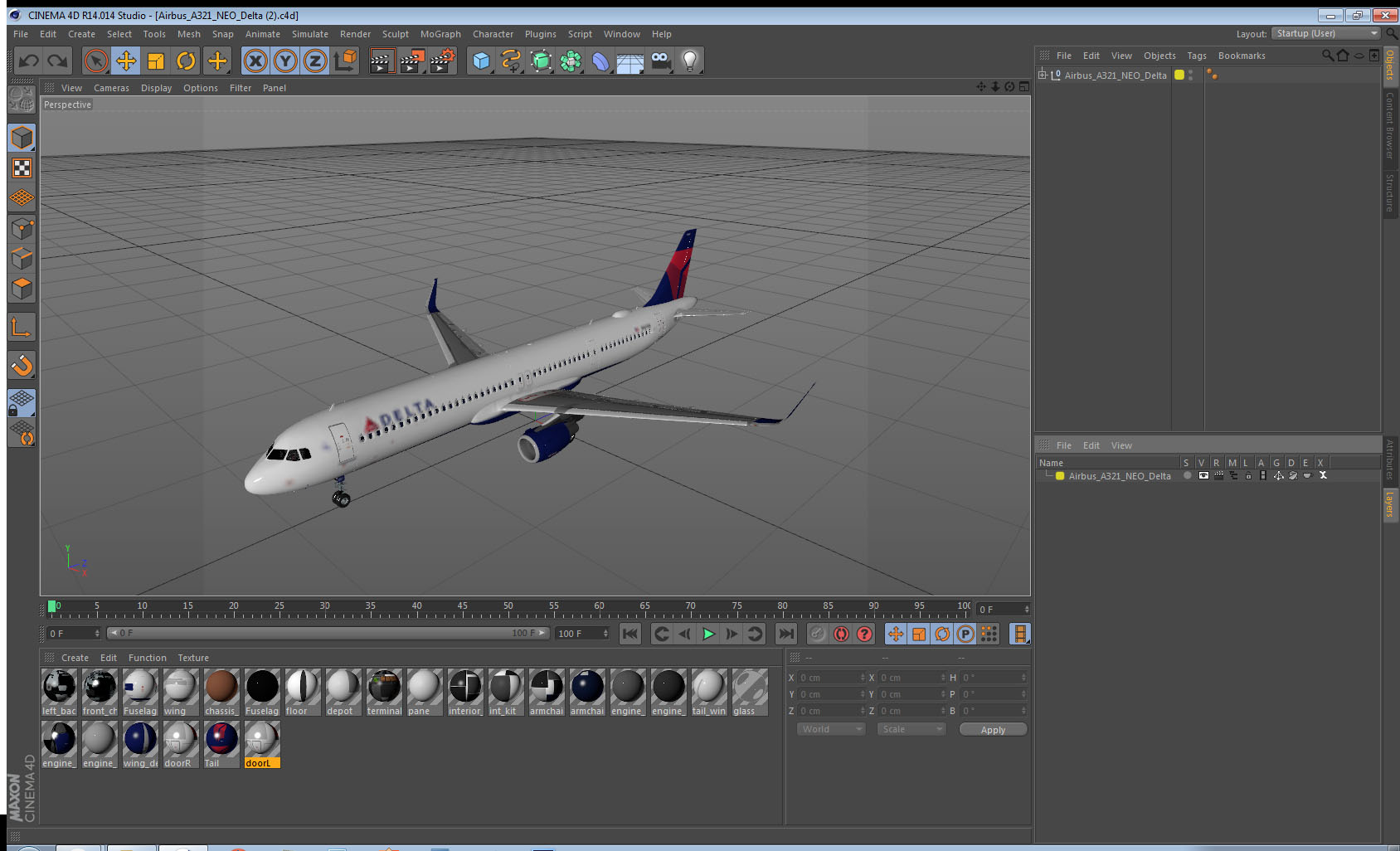Toggle the Y axis lock
The image size is (1400, 851).
click(x=285, y=61)
